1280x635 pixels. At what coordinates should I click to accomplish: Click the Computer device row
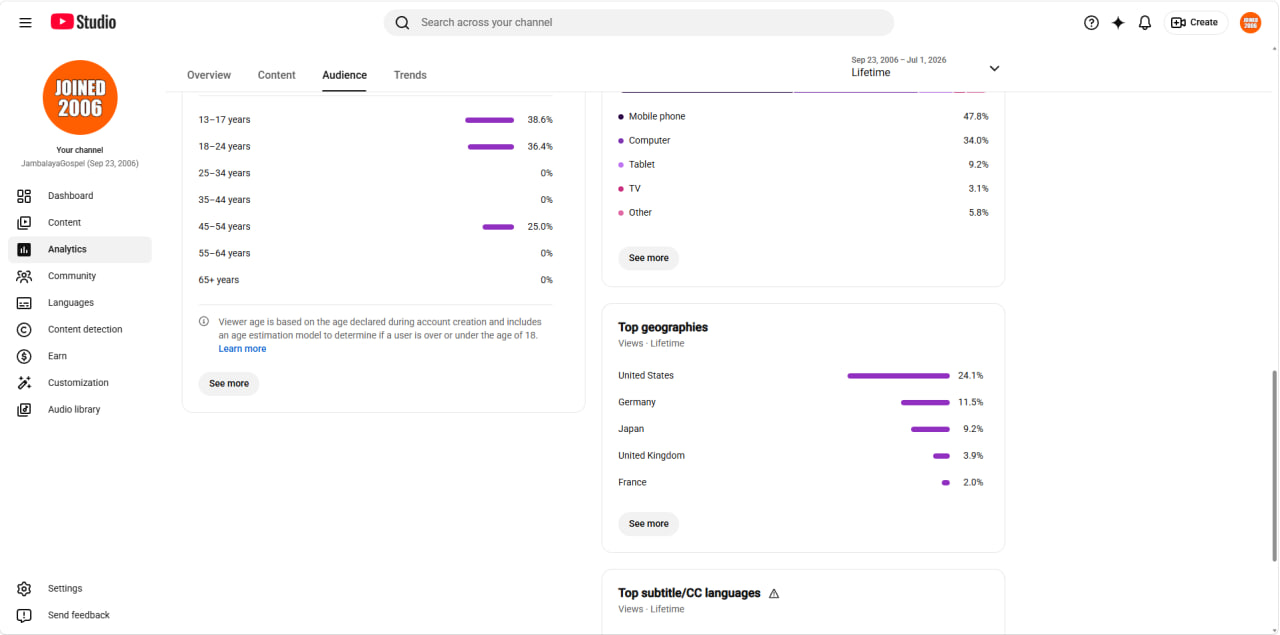[803, 141]
